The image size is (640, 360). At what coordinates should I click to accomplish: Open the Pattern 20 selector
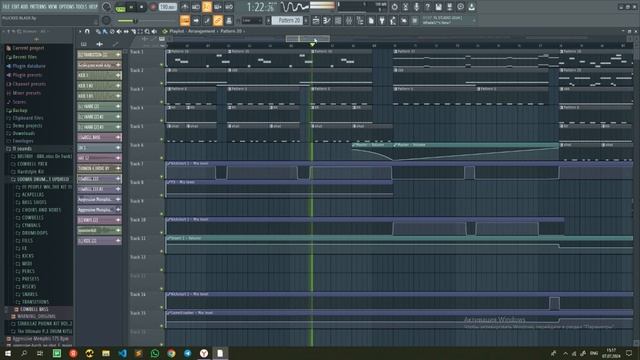(x=287, y=20)
